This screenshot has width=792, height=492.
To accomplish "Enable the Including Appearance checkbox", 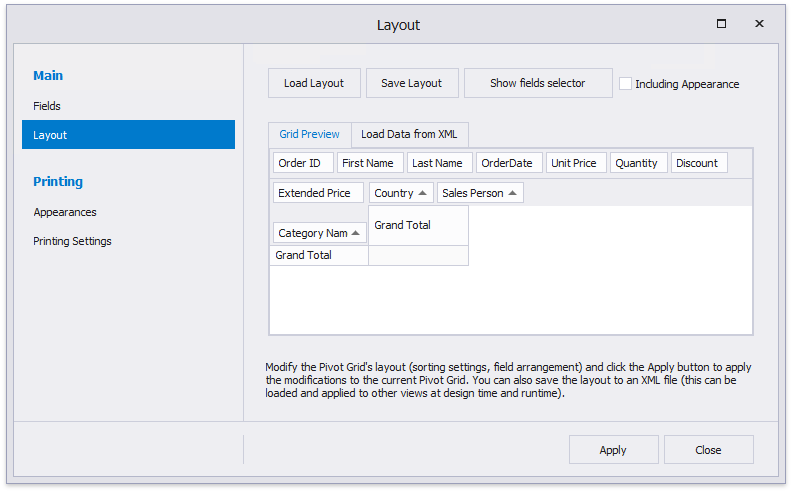I will point(626,84).
